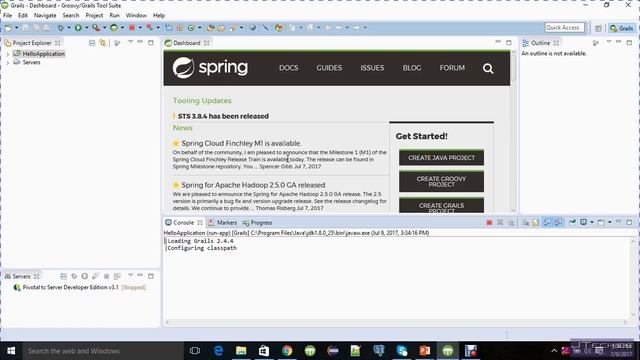Open Spring Cloud Finchley M1 news link
This screenshot has height=360, width=640.
pos(241,143)
